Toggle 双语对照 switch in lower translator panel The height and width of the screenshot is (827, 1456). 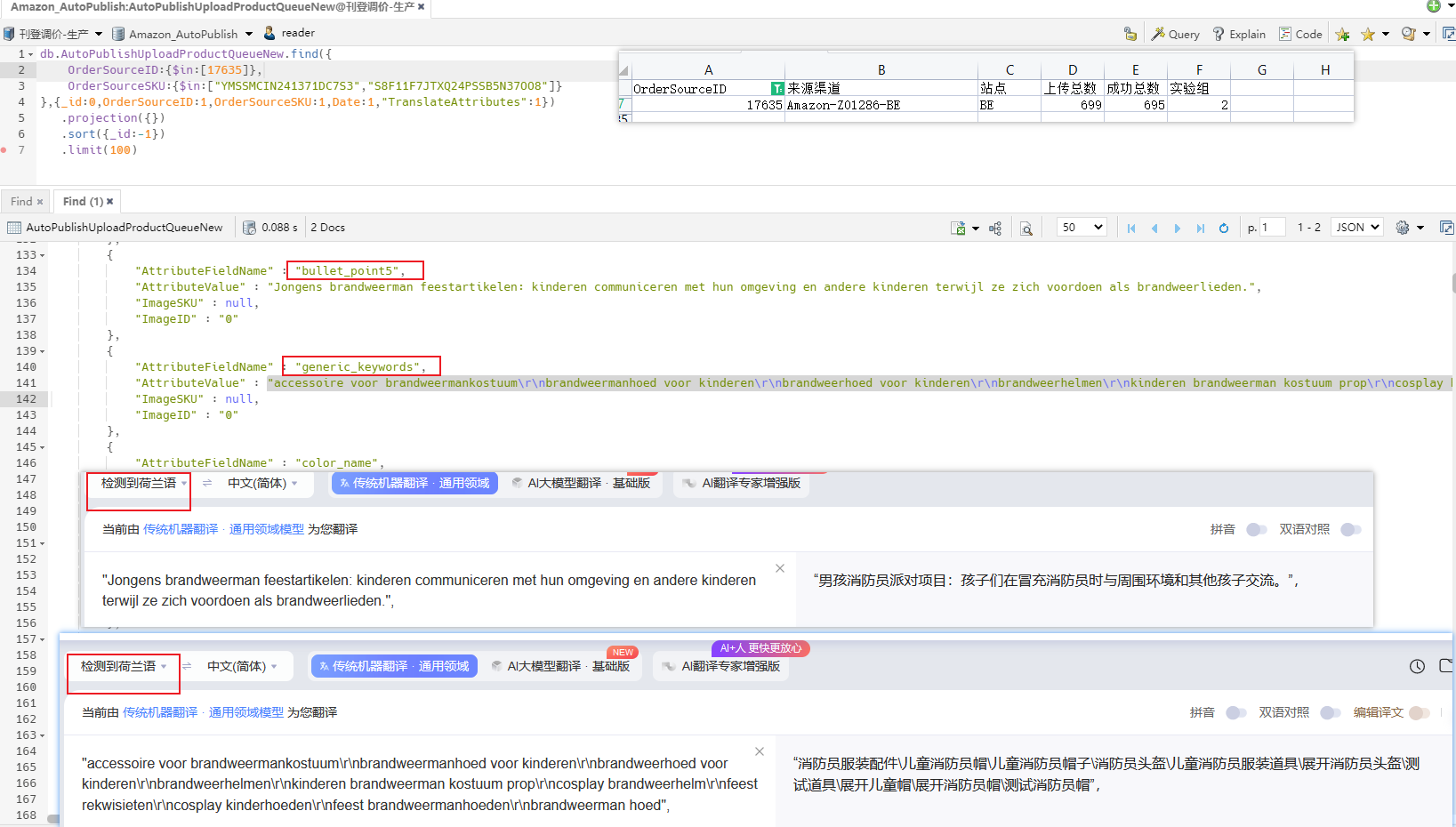click(x=1331, y=712)
